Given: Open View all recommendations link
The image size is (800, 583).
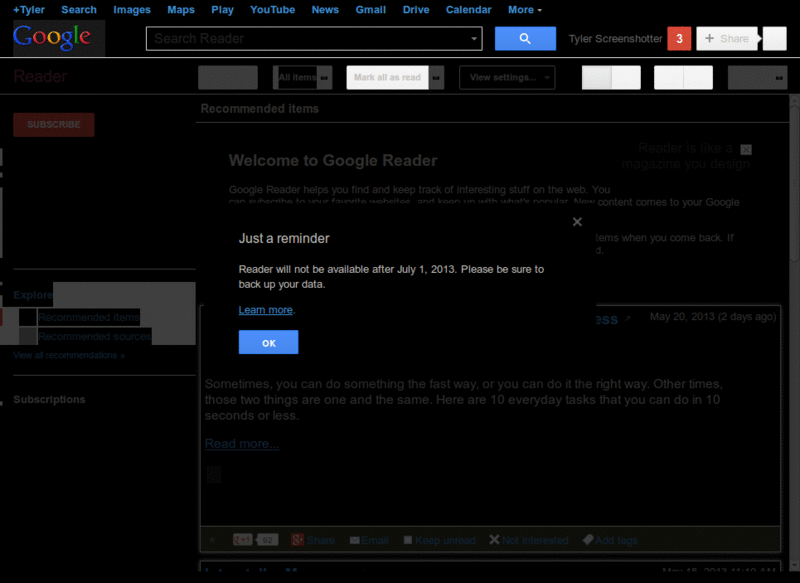Looking at the screenshot, I should coord(69,356).
